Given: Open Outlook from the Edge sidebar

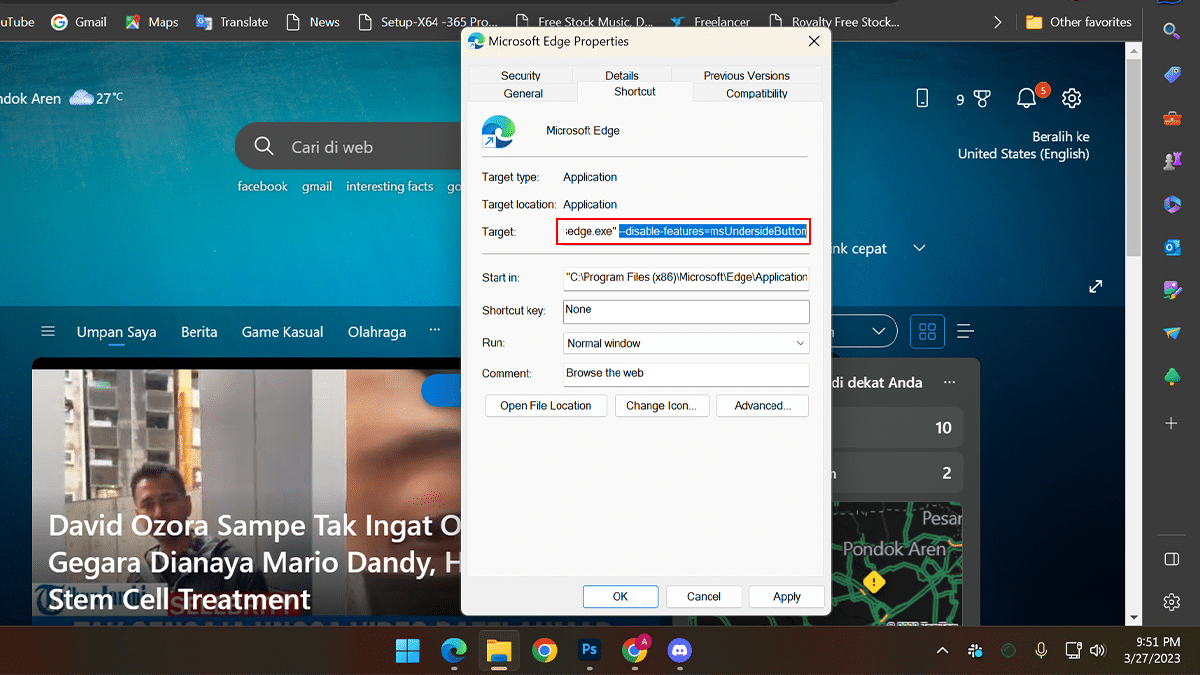Looking at the screenshot, I should 1171,247.
